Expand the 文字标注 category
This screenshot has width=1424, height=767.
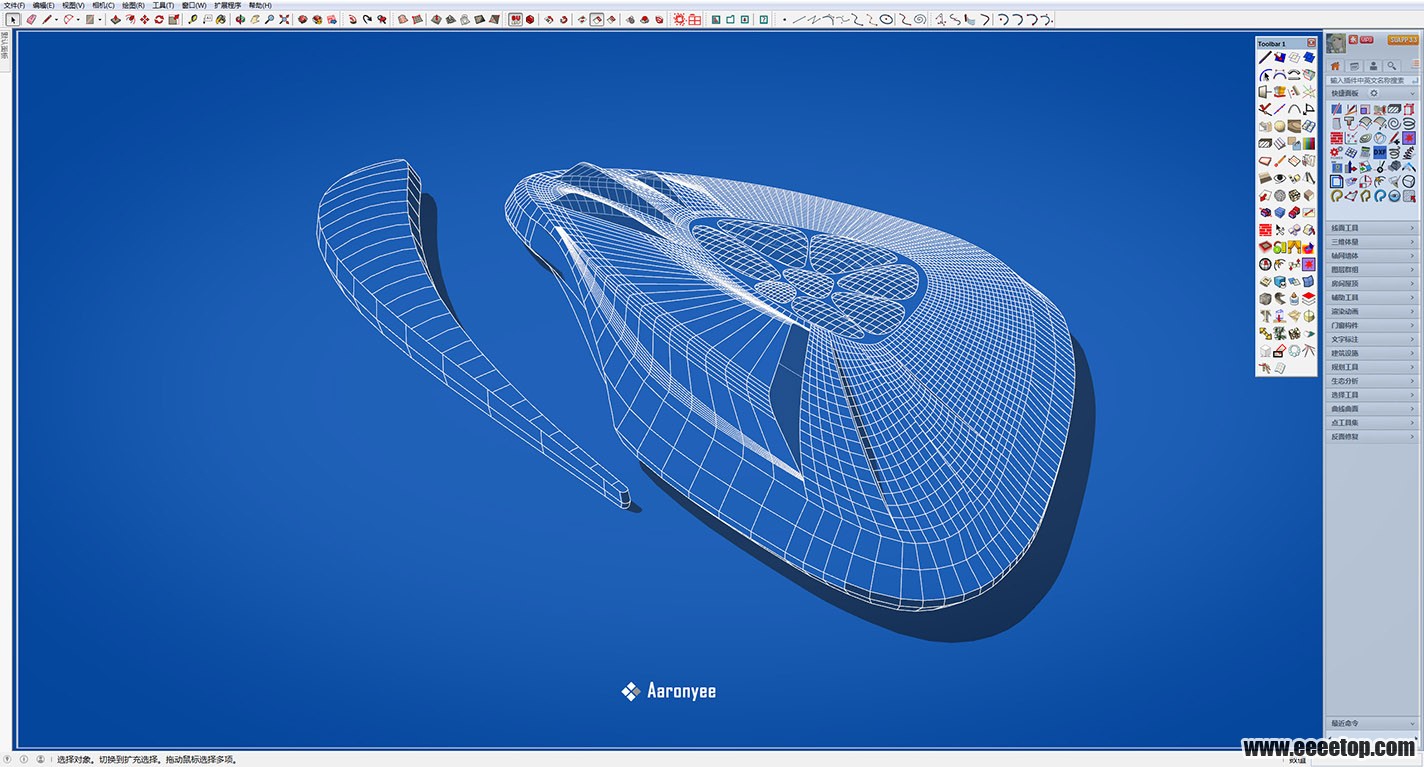[1372, 339]
